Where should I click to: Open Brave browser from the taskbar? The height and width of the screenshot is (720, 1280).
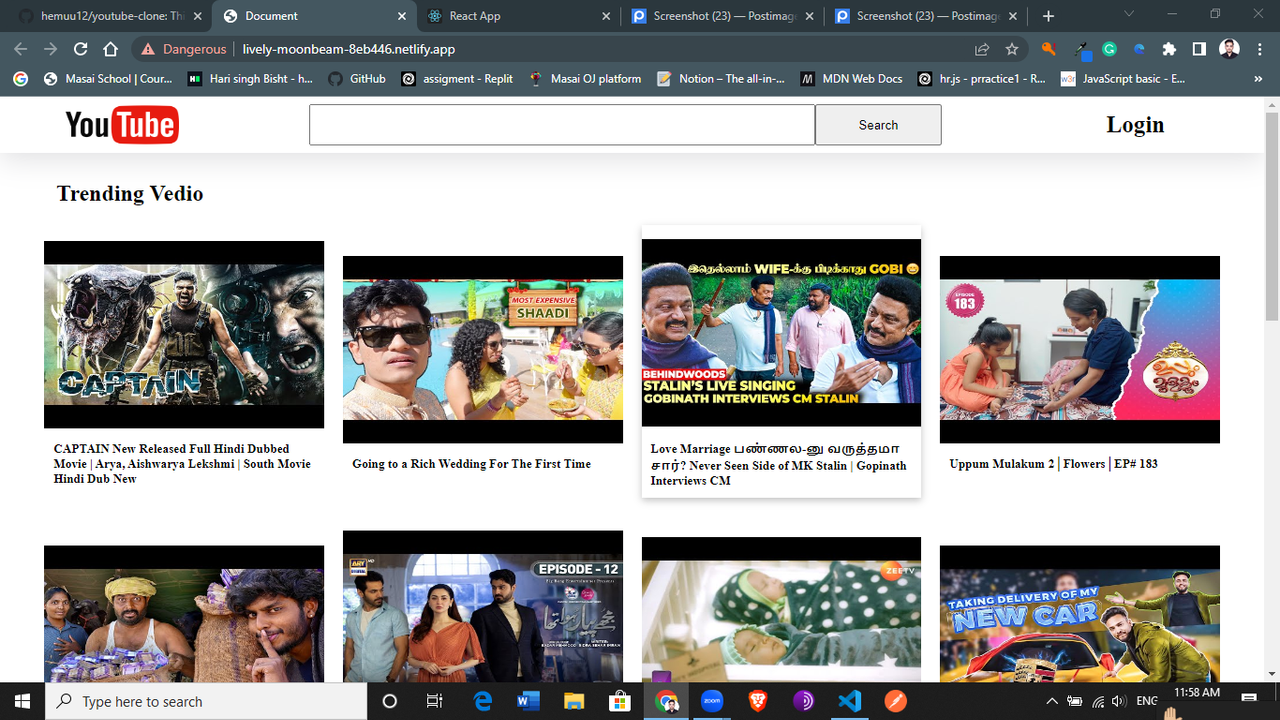757,701
